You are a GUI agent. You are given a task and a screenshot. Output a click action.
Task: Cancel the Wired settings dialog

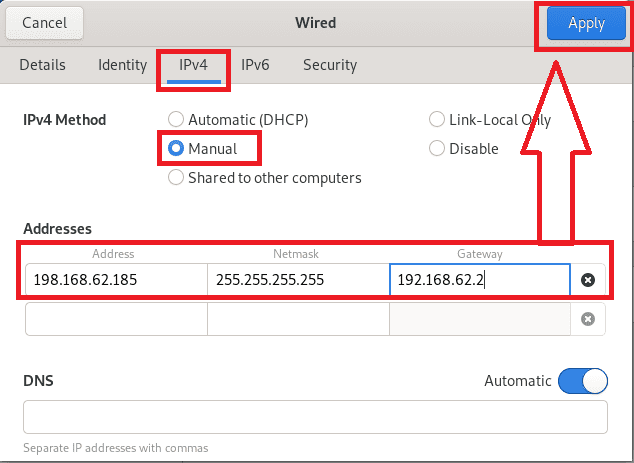(x=44, y=23)
